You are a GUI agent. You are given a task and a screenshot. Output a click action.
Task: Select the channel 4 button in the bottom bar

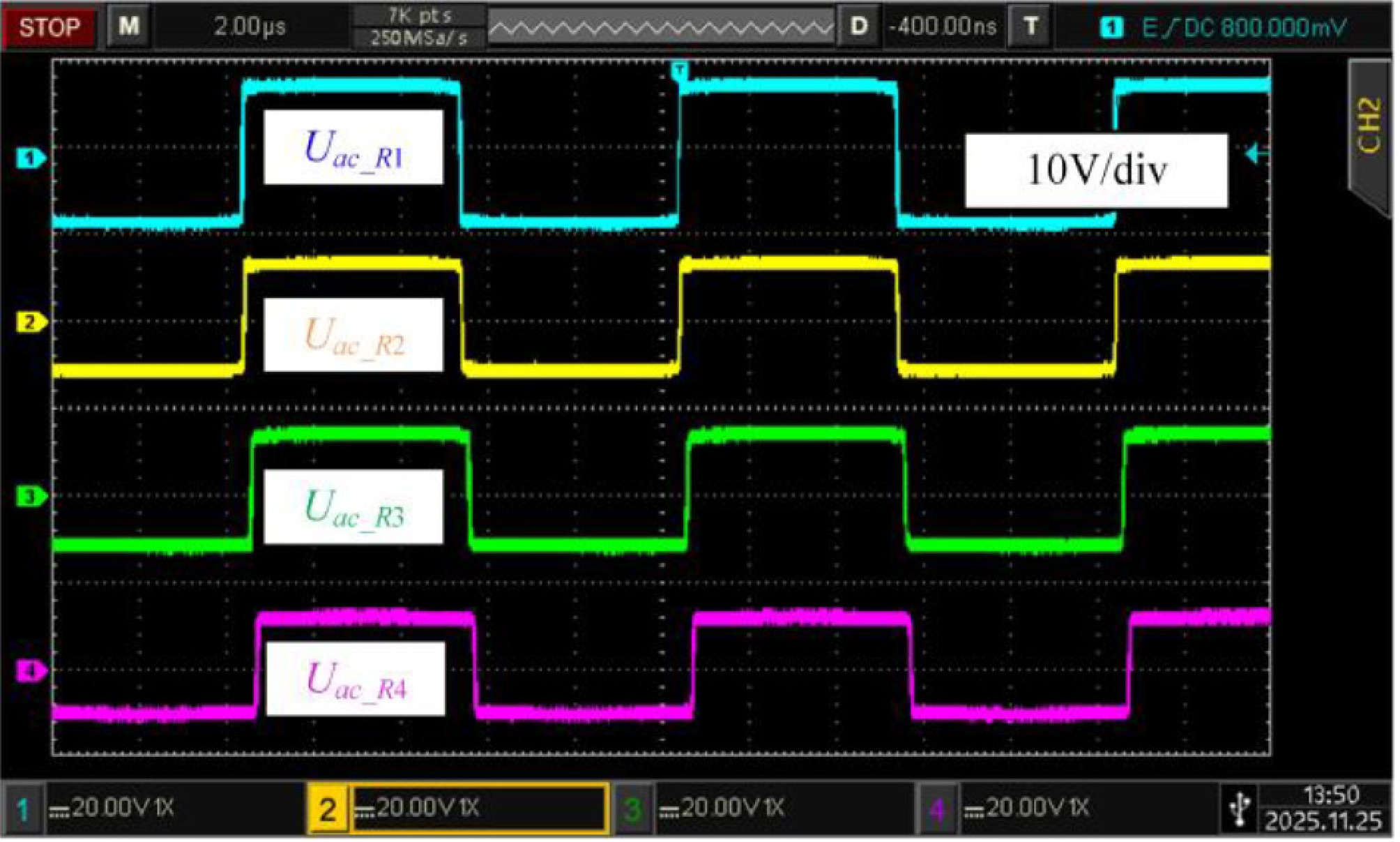coord(937,809)
